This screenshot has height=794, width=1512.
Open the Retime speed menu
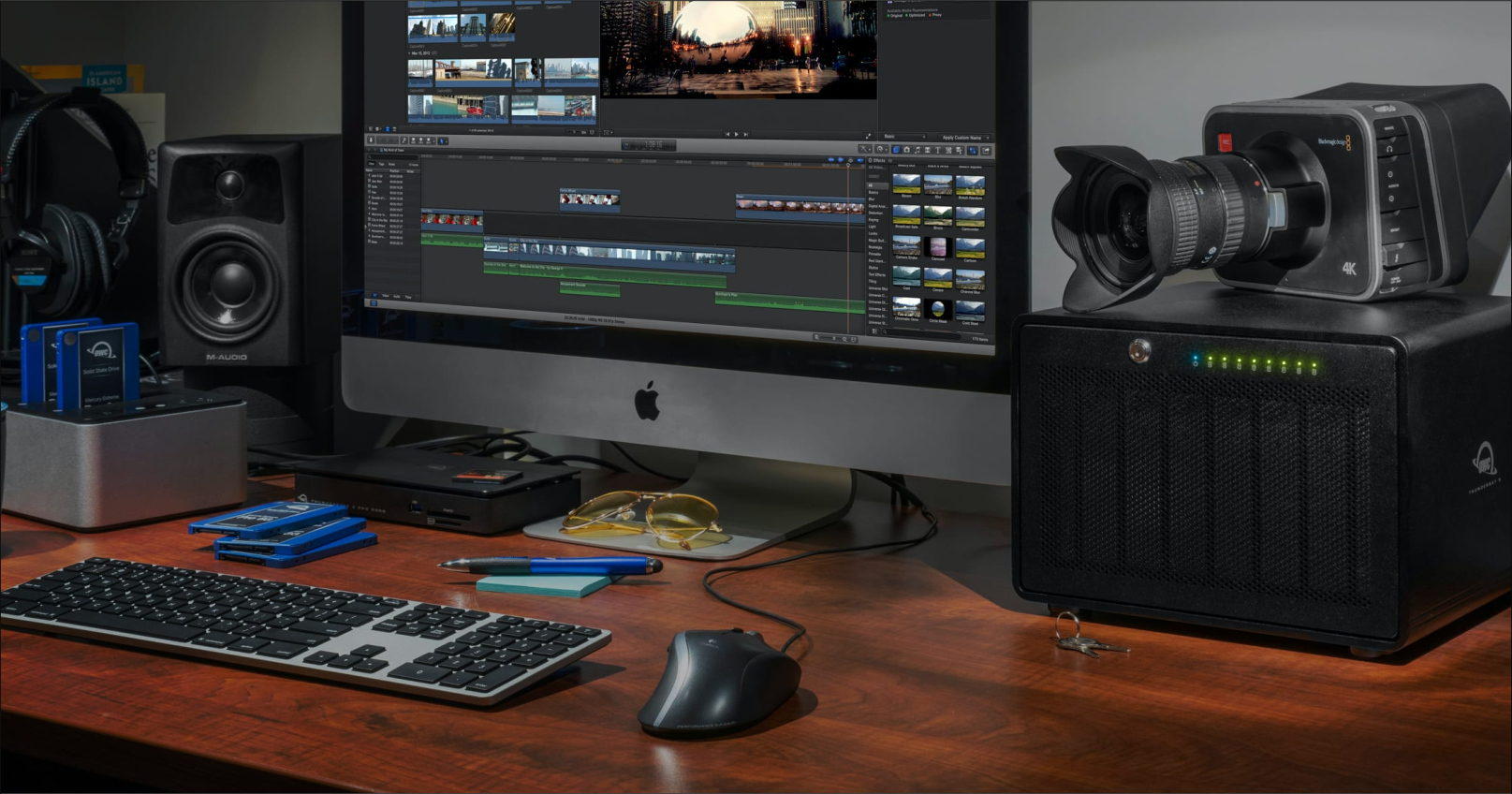881,149
